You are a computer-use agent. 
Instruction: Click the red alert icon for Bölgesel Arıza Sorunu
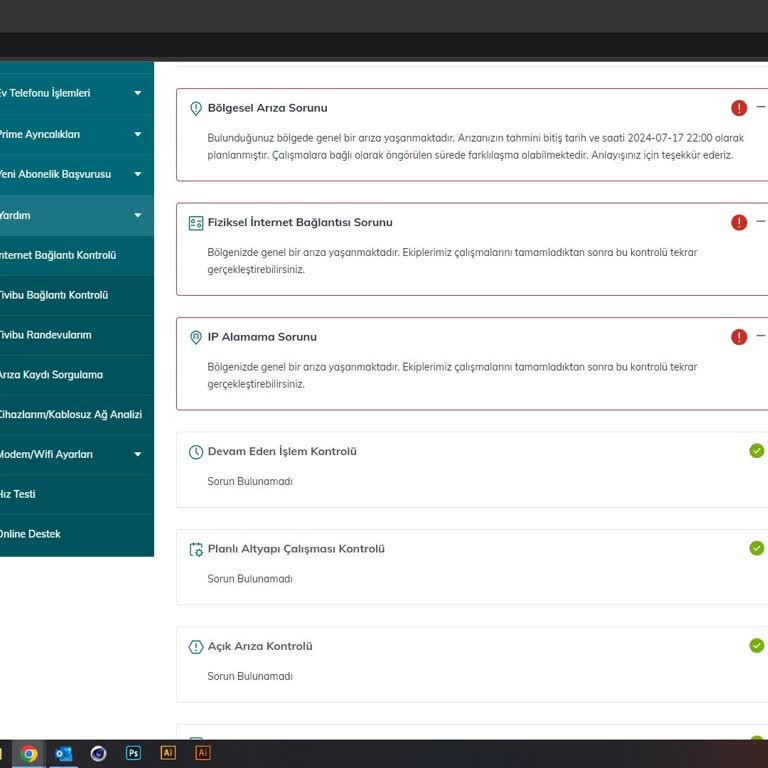point(739,108)
